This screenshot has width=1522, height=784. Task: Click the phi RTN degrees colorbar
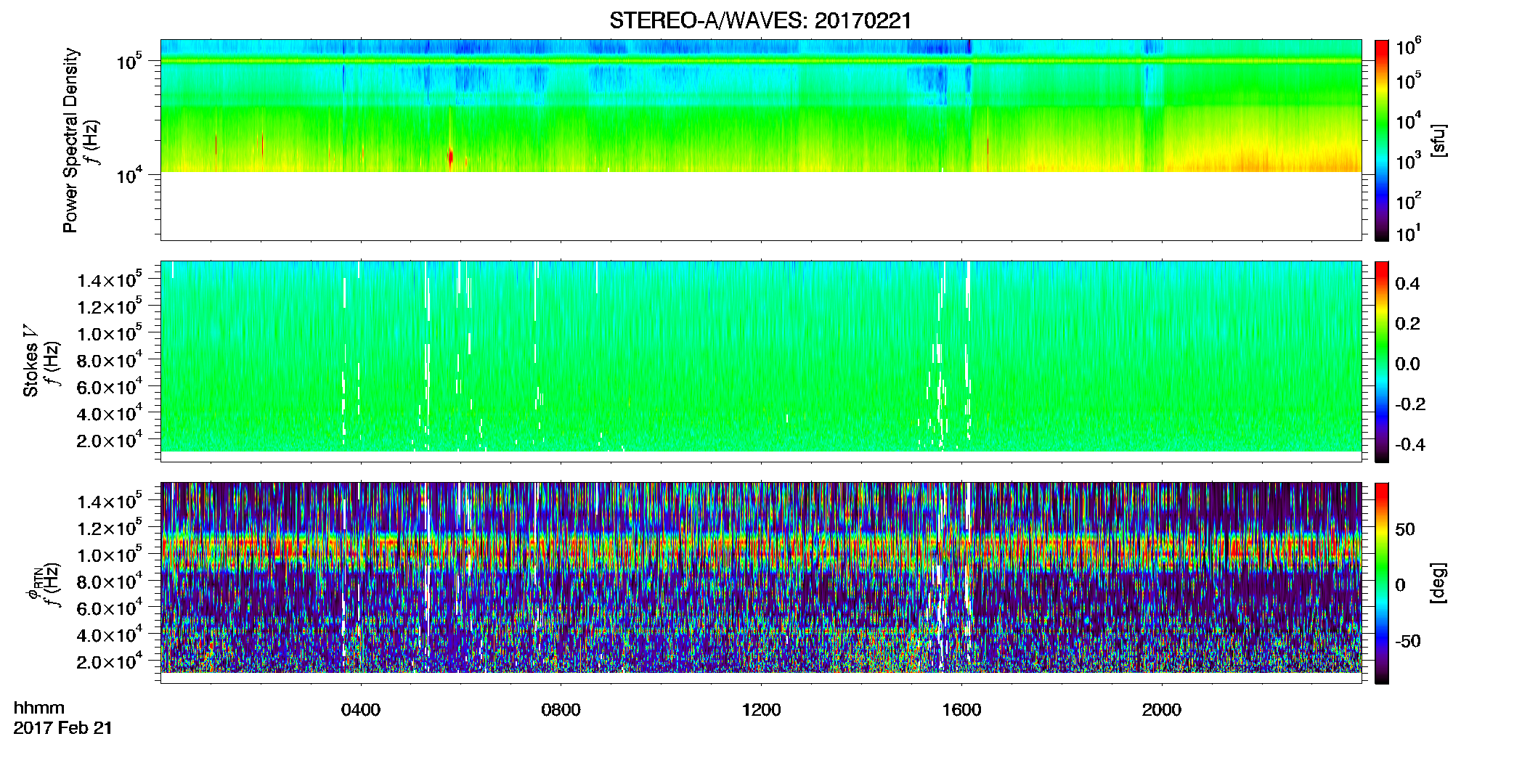pos(1382,583)
